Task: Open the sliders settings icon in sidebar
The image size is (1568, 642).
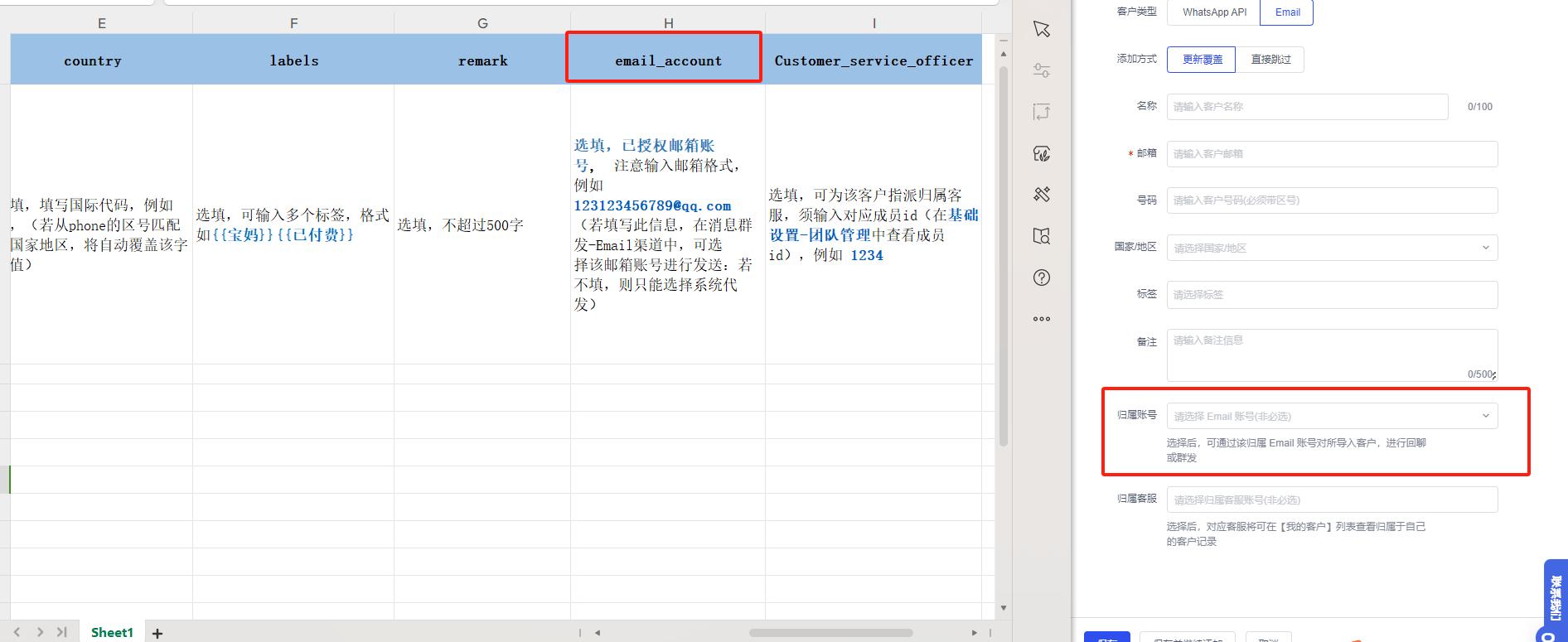Action: pyautogui.click(x=1042, y=70)
